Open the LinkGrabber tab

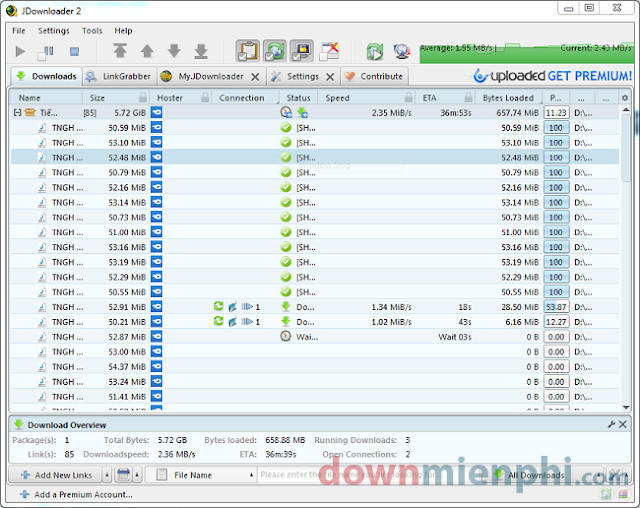point(120,76)
